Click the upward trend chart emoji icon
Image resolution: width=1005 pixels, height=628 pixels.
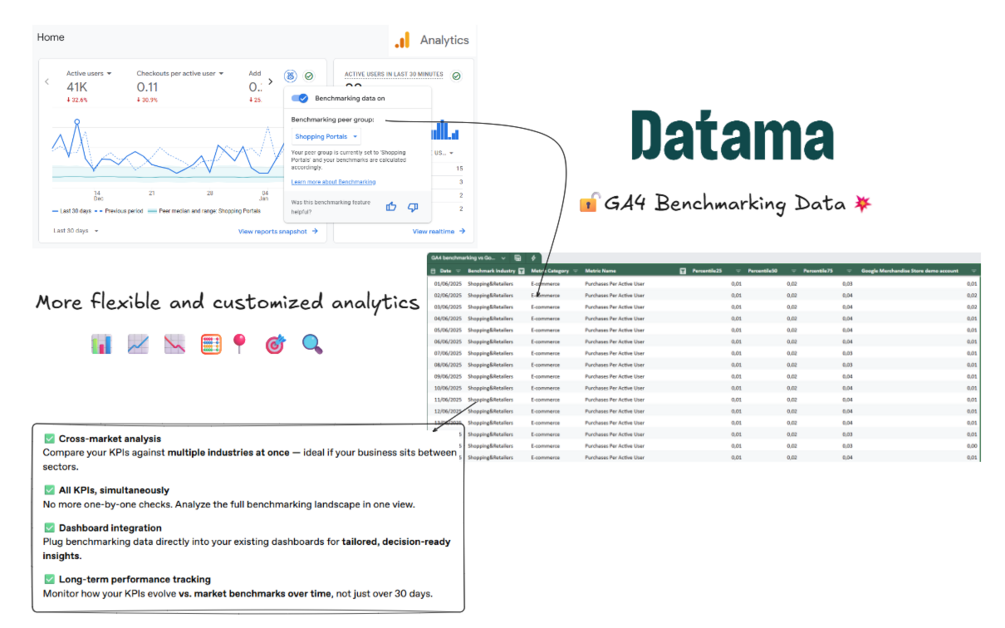[x=138, y=344]
